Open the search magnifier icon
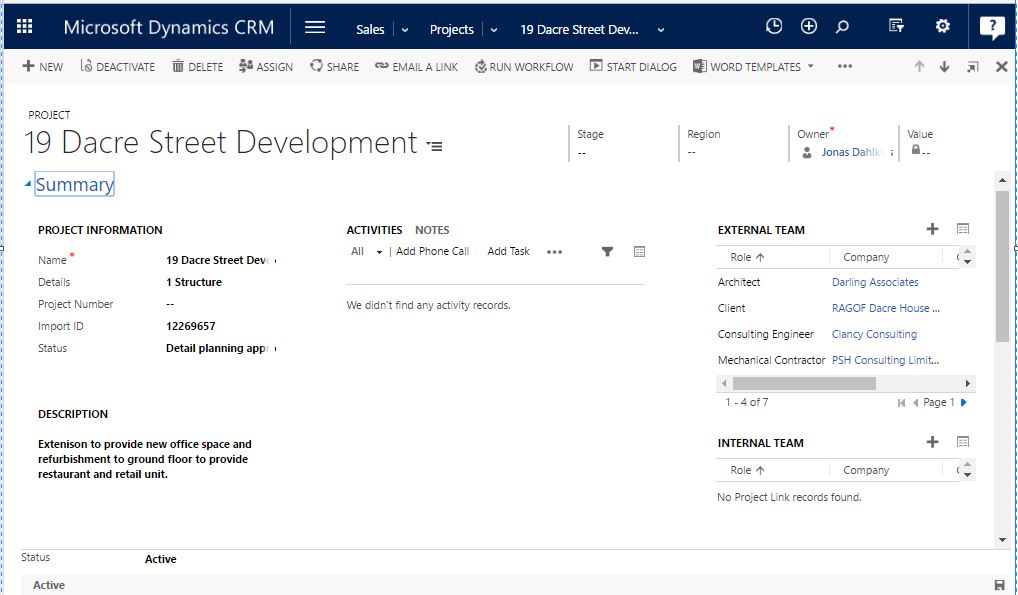The image size is (1018, 595). click(842, 27)
